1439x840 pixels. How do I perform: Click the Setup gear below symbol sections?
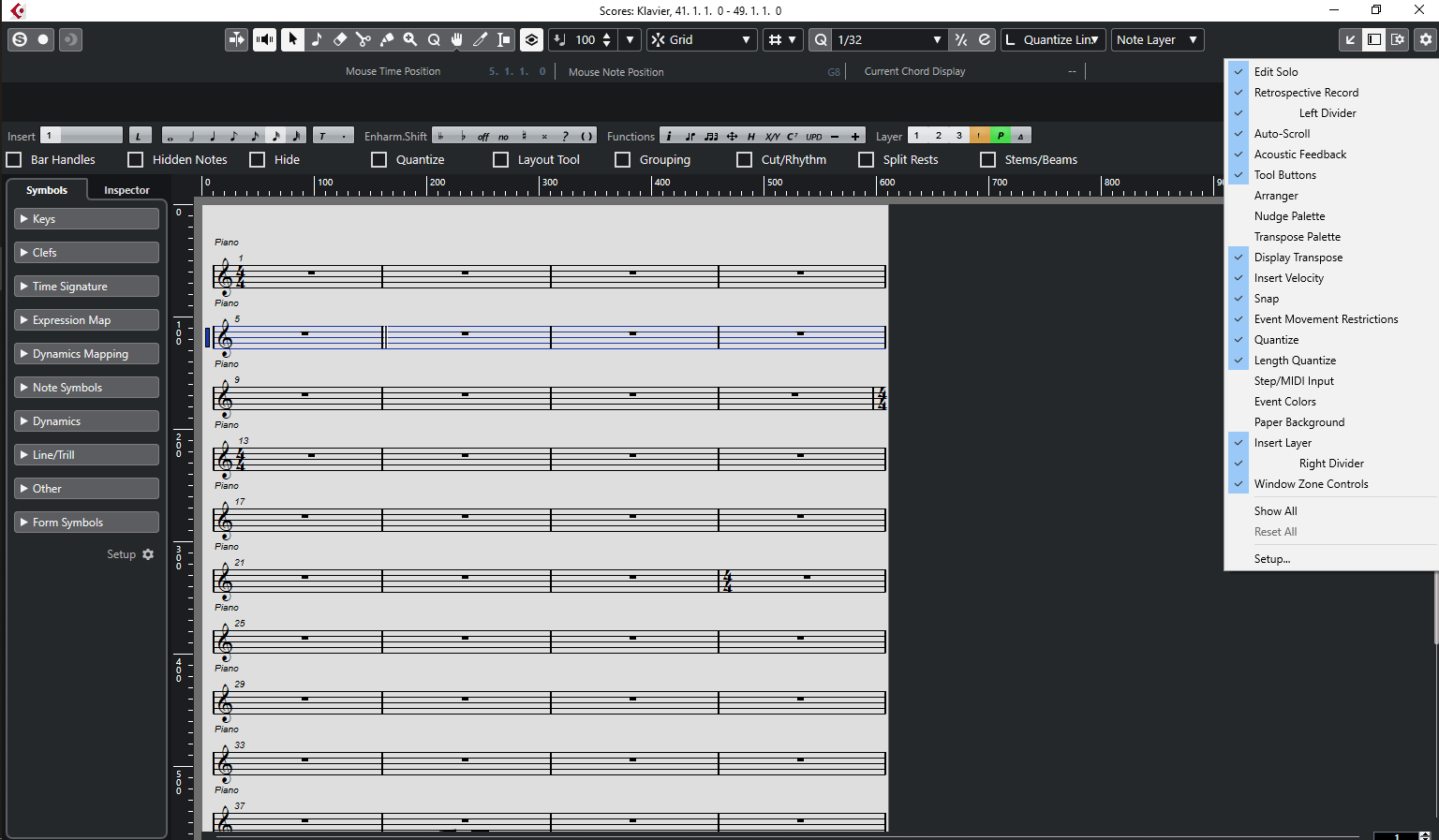[148, 554]
